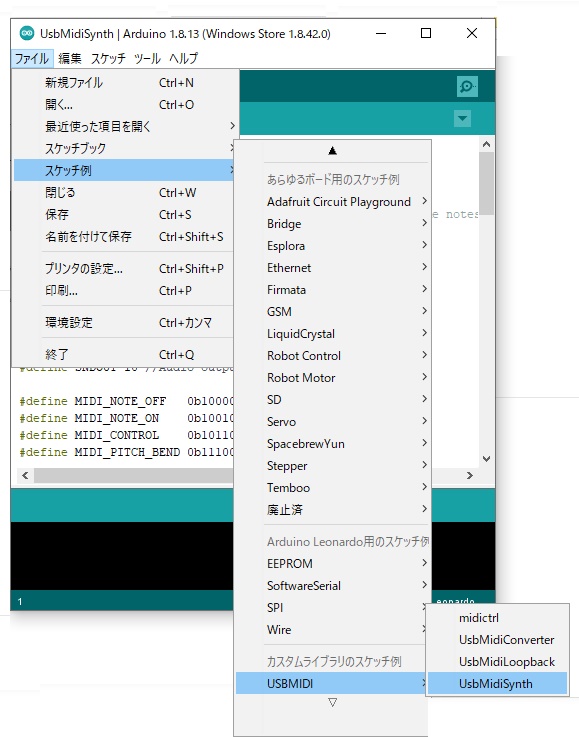Click the MIDI_PITCH_BEND define line
Image resolution: width=579 pixels, height=737 pixels.
click(x=126, y=452)
